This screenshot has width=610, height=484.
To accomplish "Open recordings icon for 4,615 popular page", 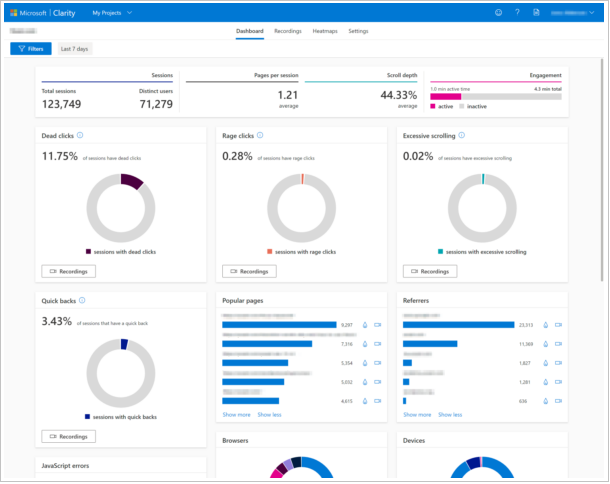I will tap(377, 401).
